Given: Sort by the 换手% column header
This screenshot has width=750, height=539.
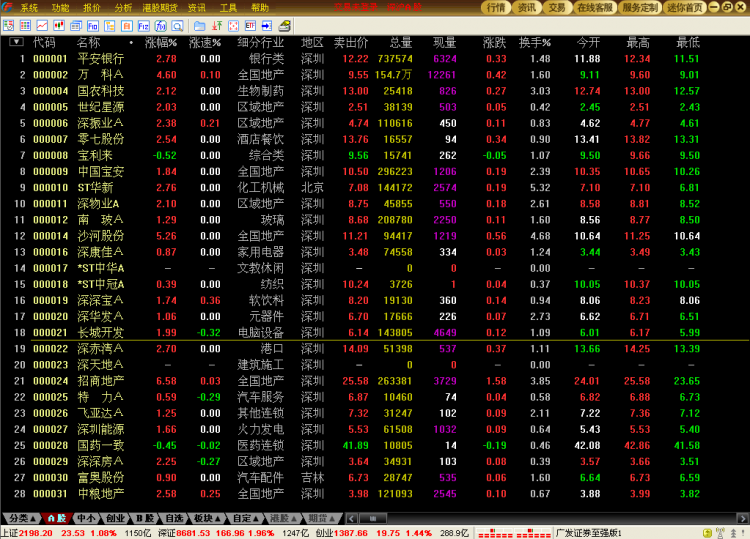Looking at the screenshot, I should pos(535,43).
